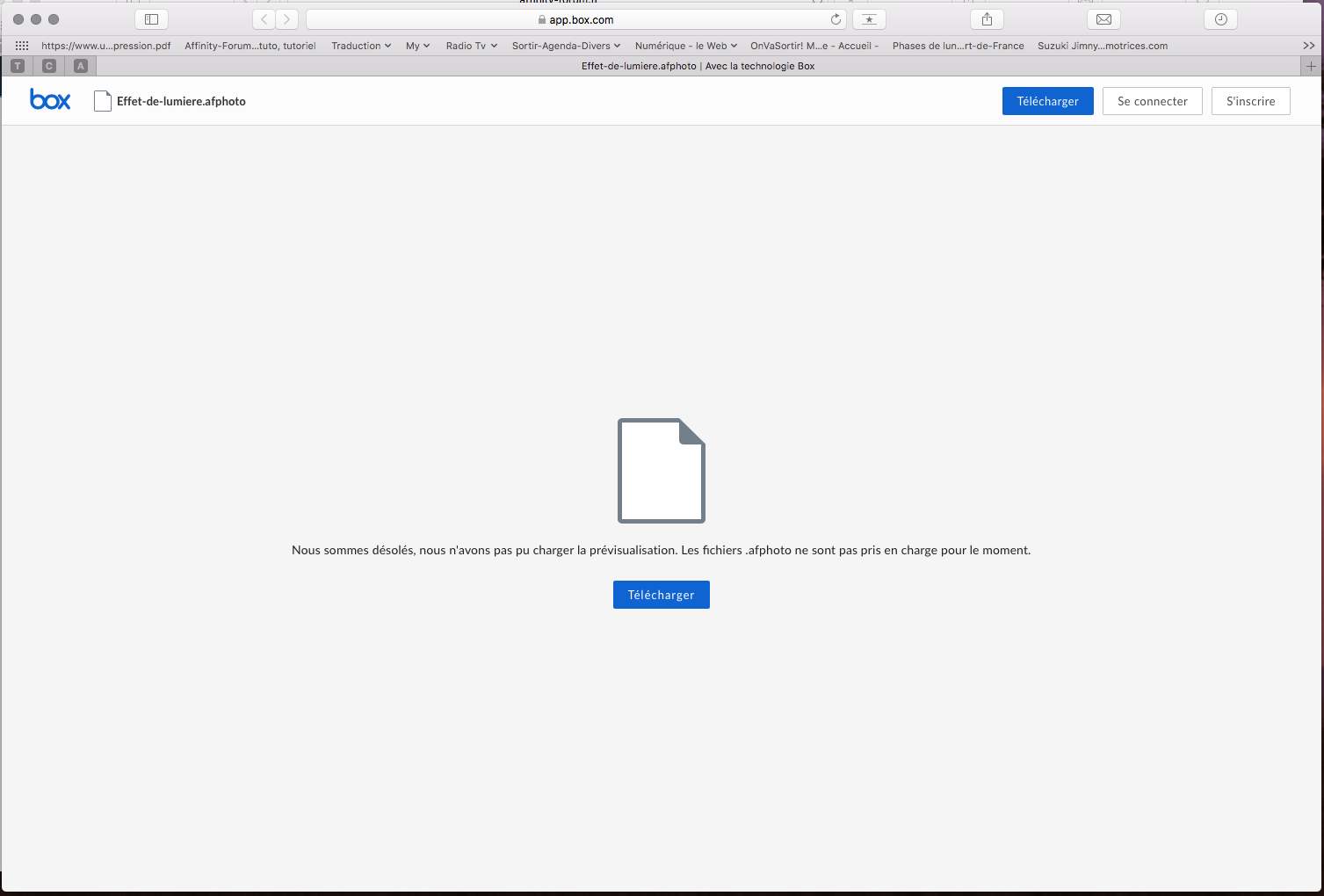Image resolution: width=1324 pixels, height=896 pixels.
Task: Click the mail envelope toolbar icon
Action: pyautogui.click(x=1103, y=19)
